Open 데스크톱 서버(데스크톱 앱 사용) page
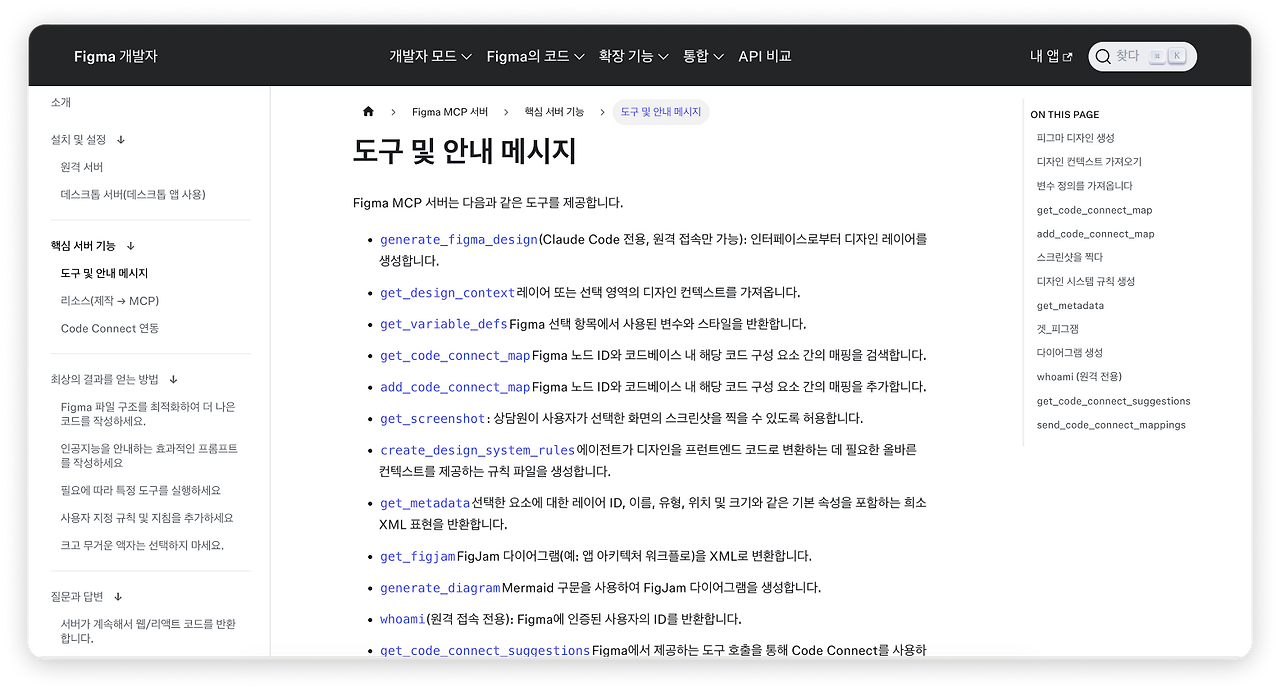Image resolution: width=1280 pixels, height=691 pixels. [x=133, y=195]
